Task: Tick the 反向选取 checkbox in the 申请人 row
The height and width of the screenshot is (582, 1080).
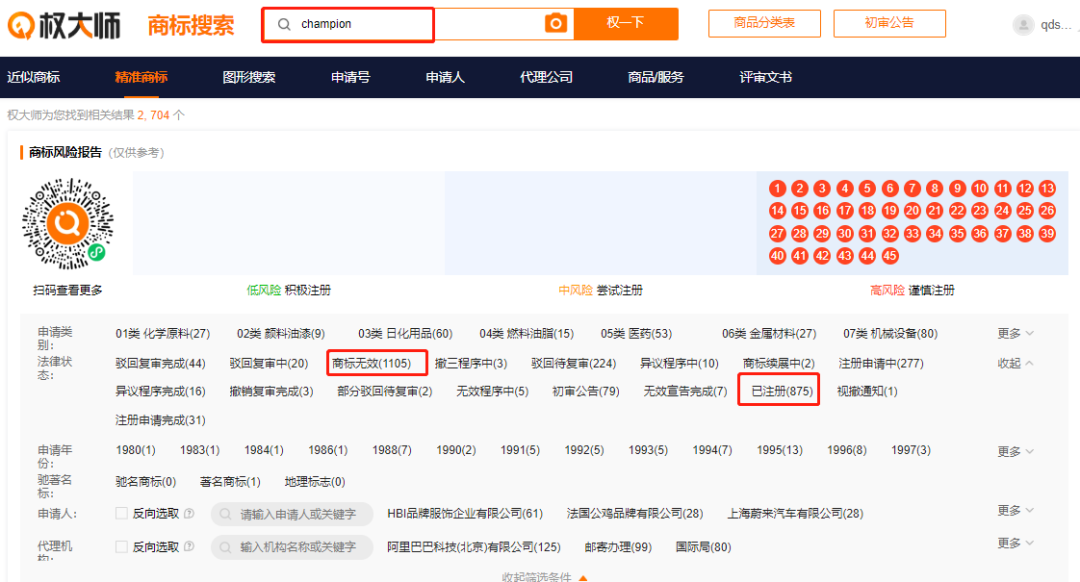Action: click(x=122, y=513)
